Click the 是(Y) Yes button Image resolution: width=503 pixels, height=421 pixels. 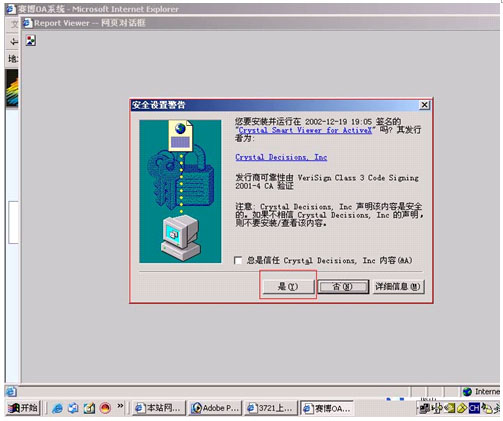tap(288, 286)
